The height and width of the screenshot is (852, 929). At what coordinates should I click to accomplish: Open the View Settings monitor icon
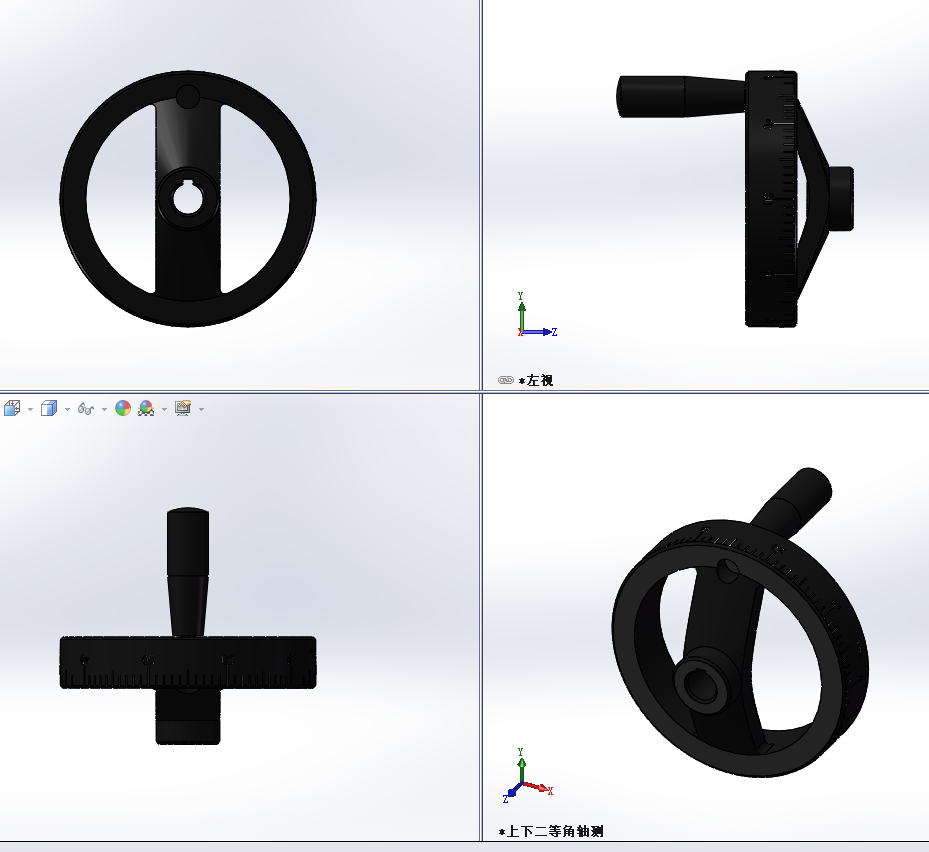point(183,408)
